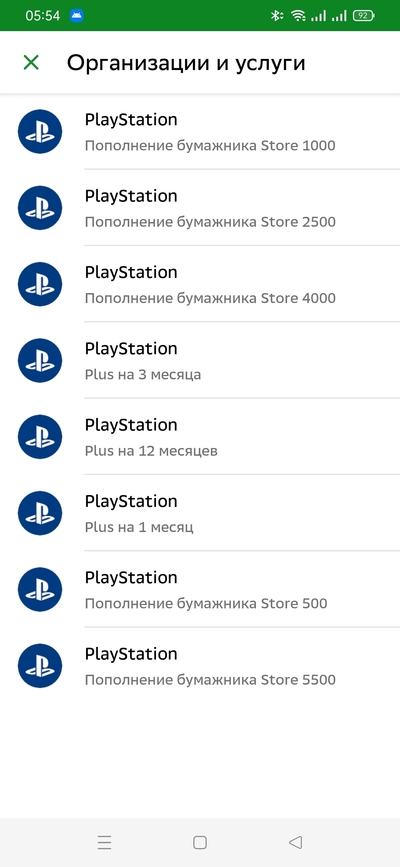Image resolution: width=400 pixels, height=867 pixels.
Task: Tap PlayStation logo beside Store 1000
Action: [x=40, y=132]
